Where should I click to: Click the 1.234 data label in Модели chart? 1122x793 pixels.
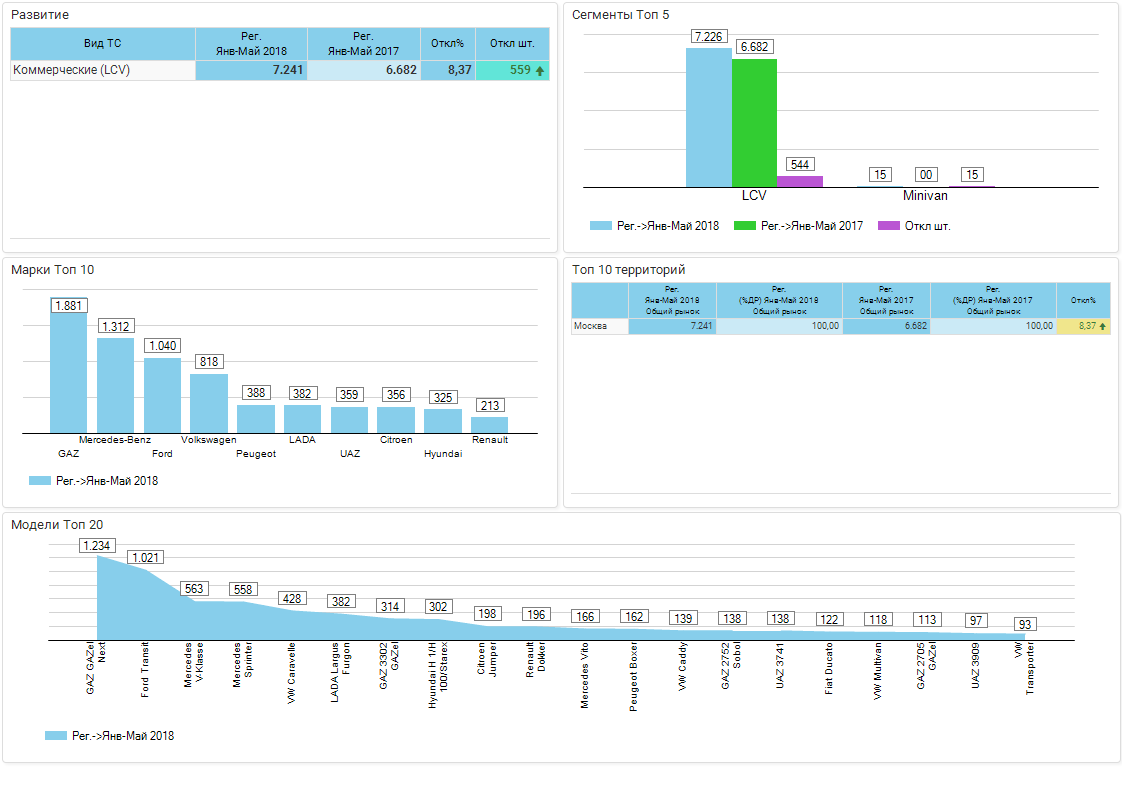[97, 546]
